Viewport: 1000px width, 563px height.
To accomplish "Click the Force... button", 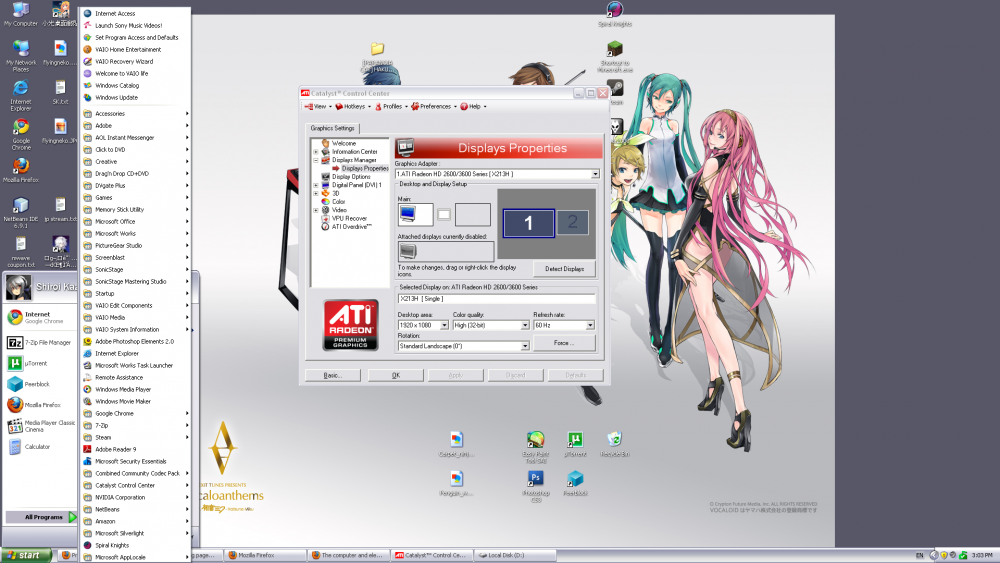I will click(x=564, y=343).
